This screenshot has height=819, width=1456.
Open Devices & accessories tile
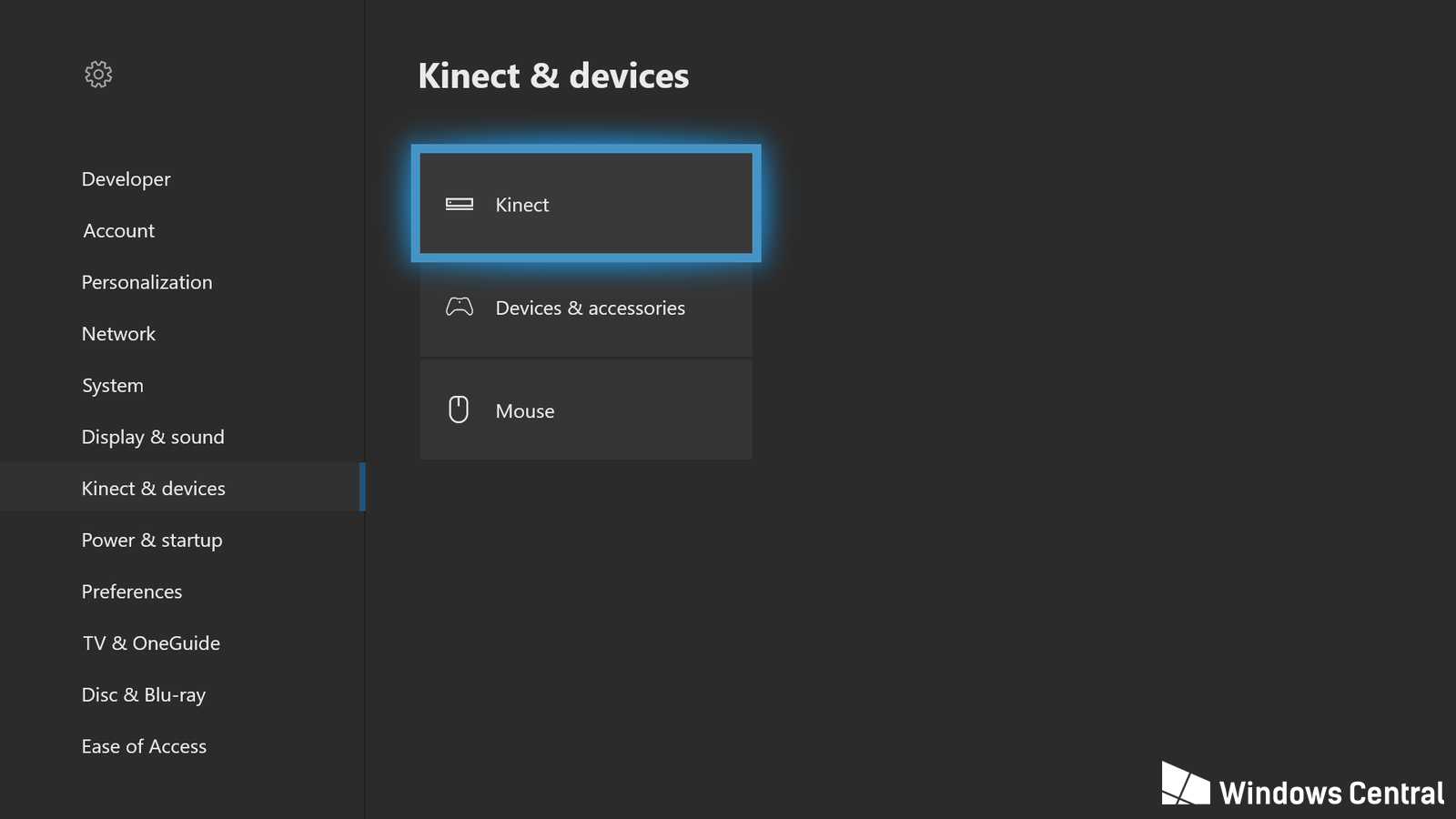[x=585, y=308]
